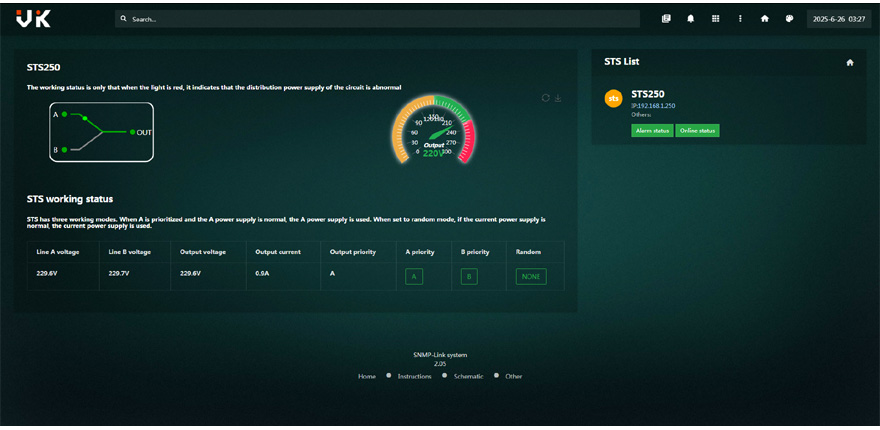This screenshot has width=880, height=430.
Task: Click the notification bell icon
Action: point(690,18)
